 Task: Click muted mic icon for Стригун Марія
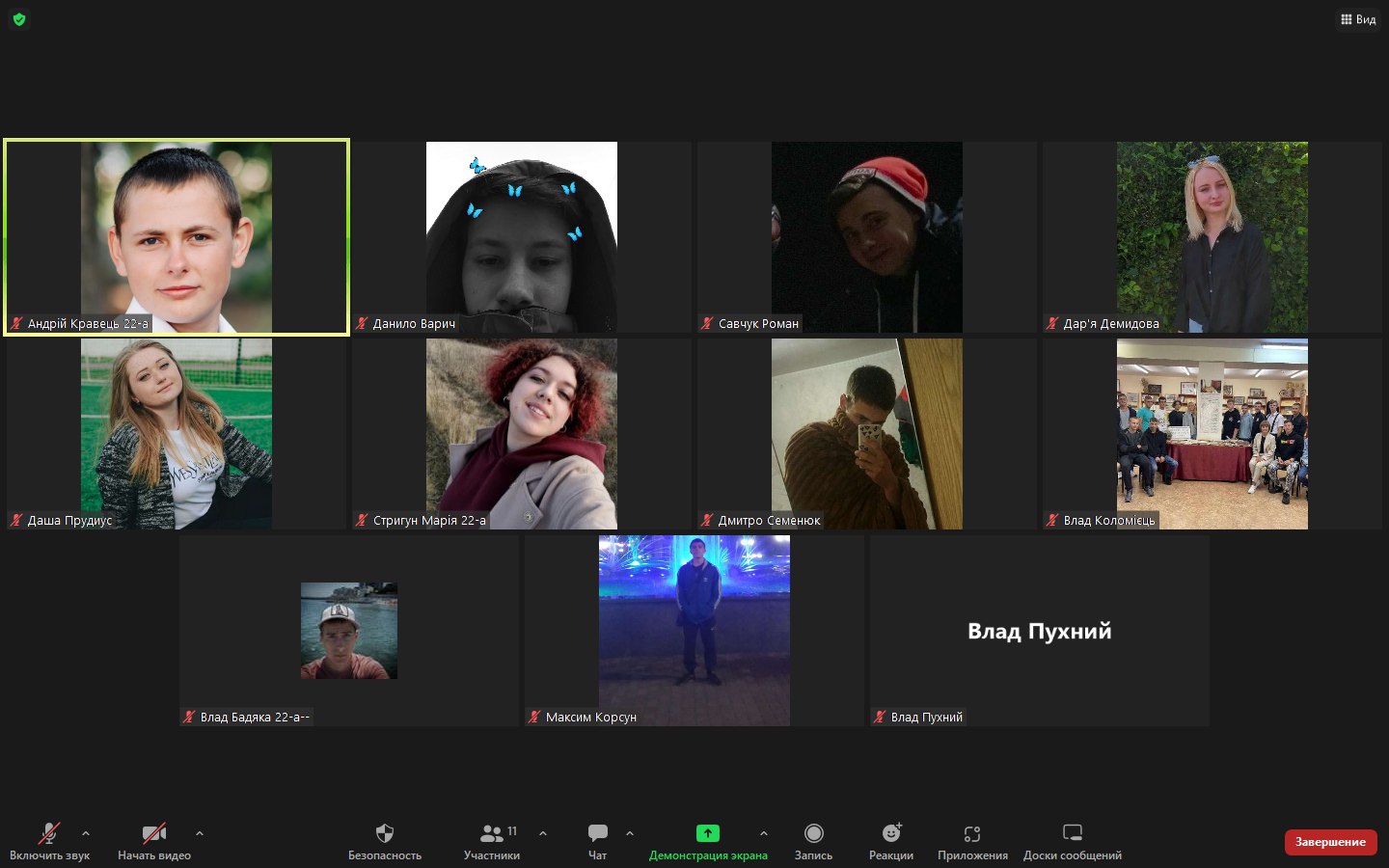click(362, 521)
